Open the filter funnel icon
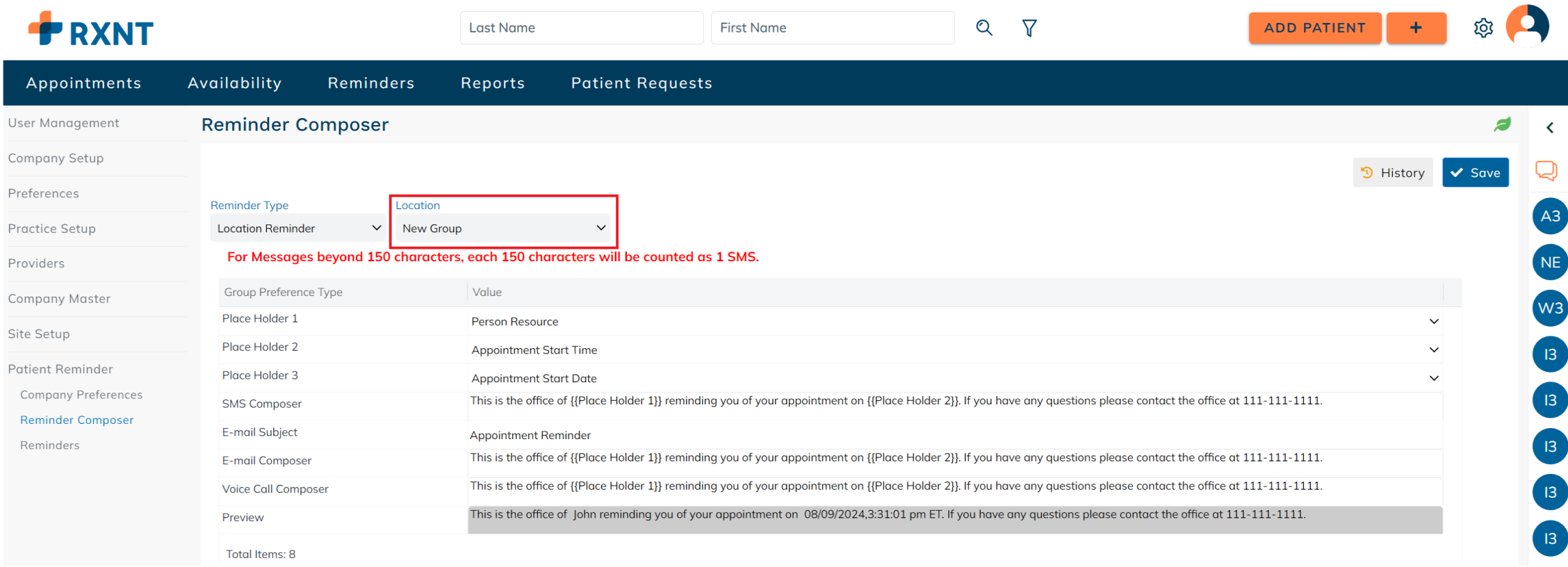The height and width of the screenshot is (567, 1568). (1029, 28)
